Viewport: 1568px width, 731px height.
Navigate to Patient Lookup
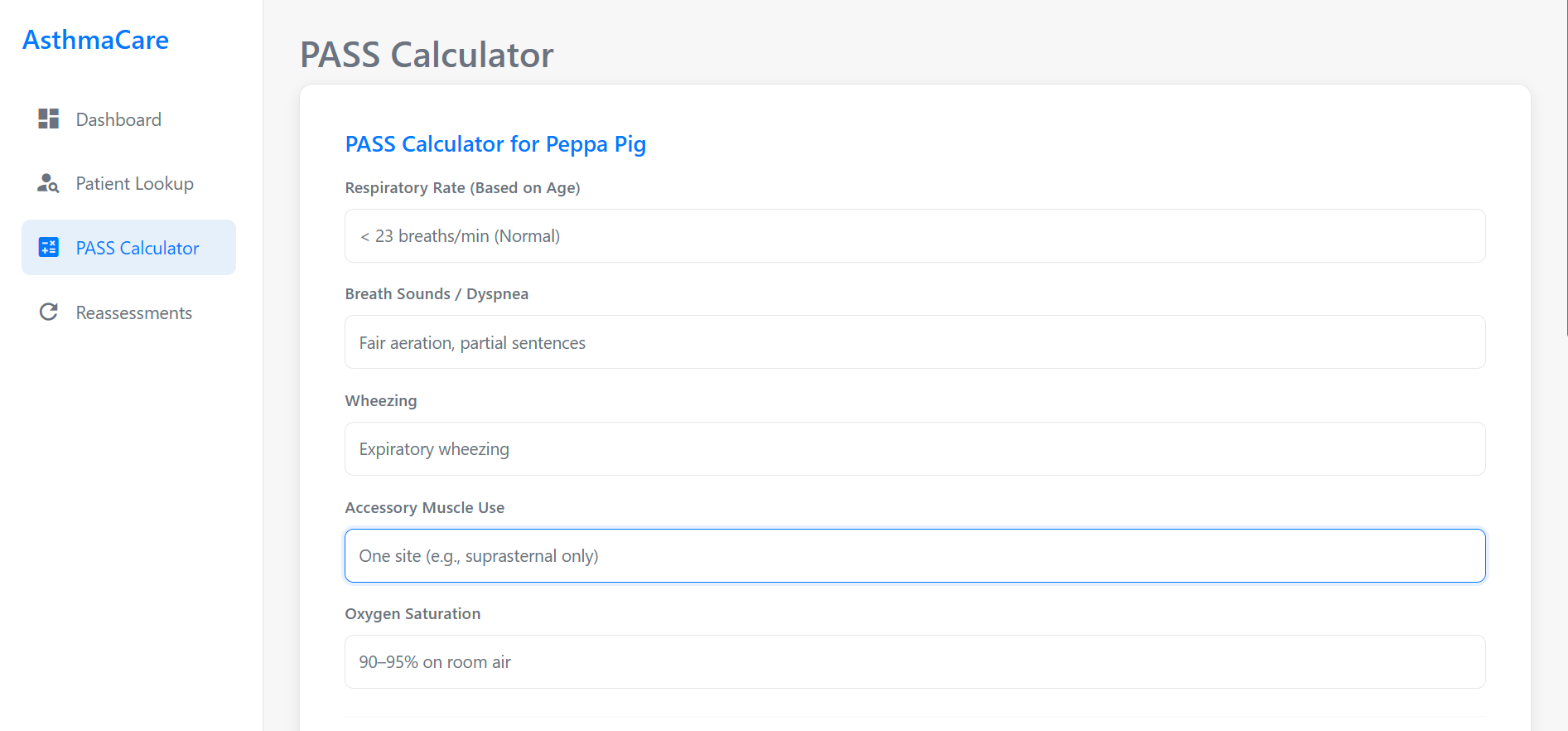coord(134,183)
